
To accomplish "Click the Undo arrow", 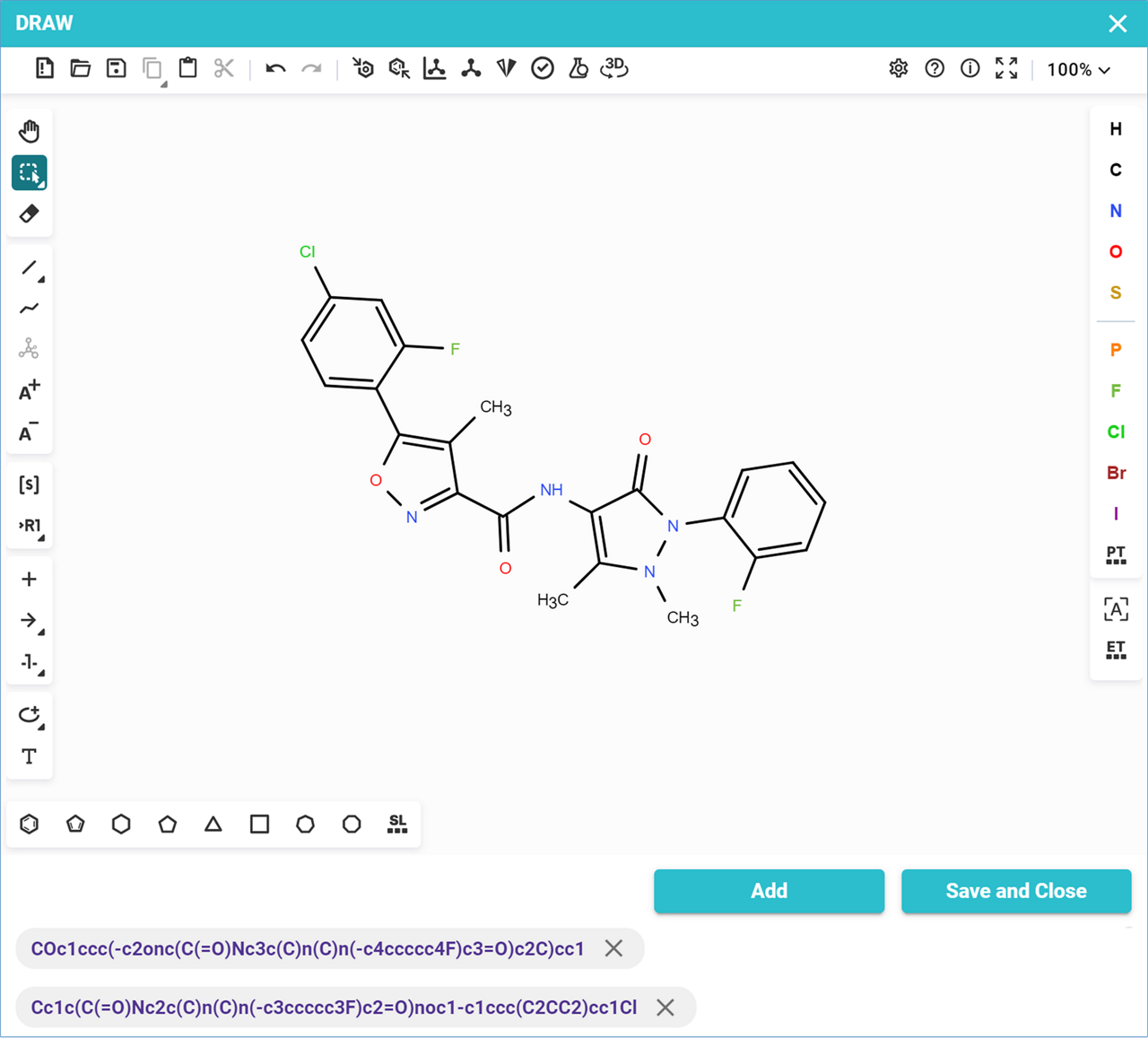I will click(x=275, y=68).
